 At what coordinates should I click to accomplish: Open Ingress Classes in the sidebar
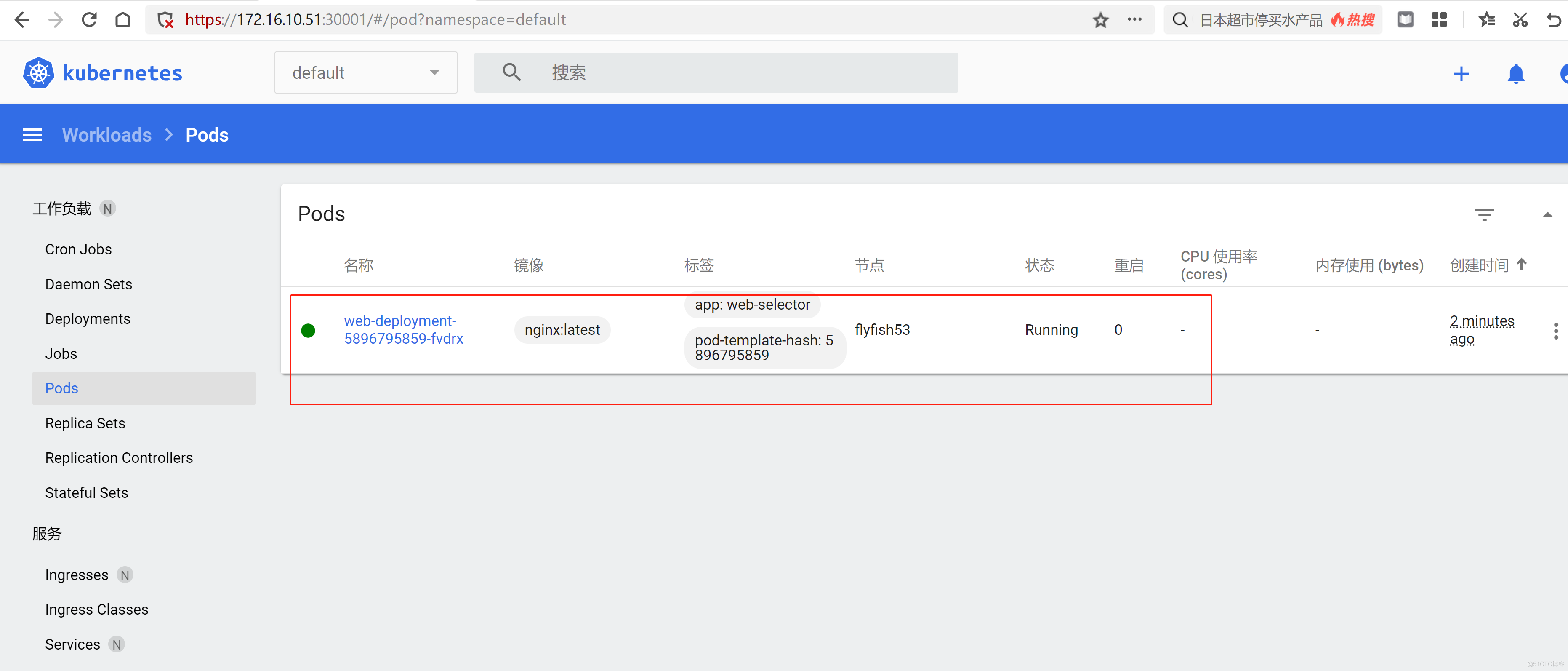pyautogui.click(x=96, y=610)
